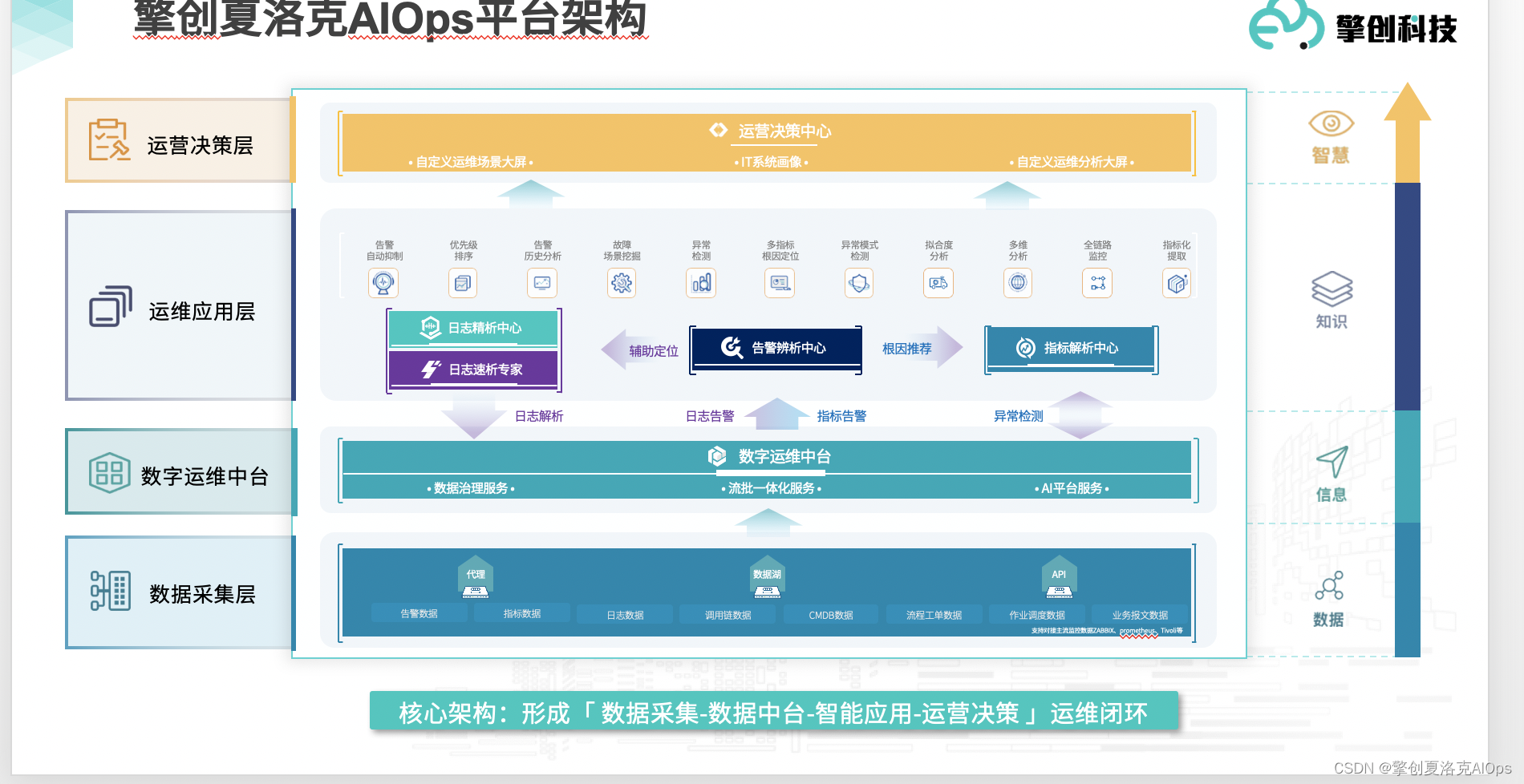Click the eye icon above 智慧

tap(1331, 123)
